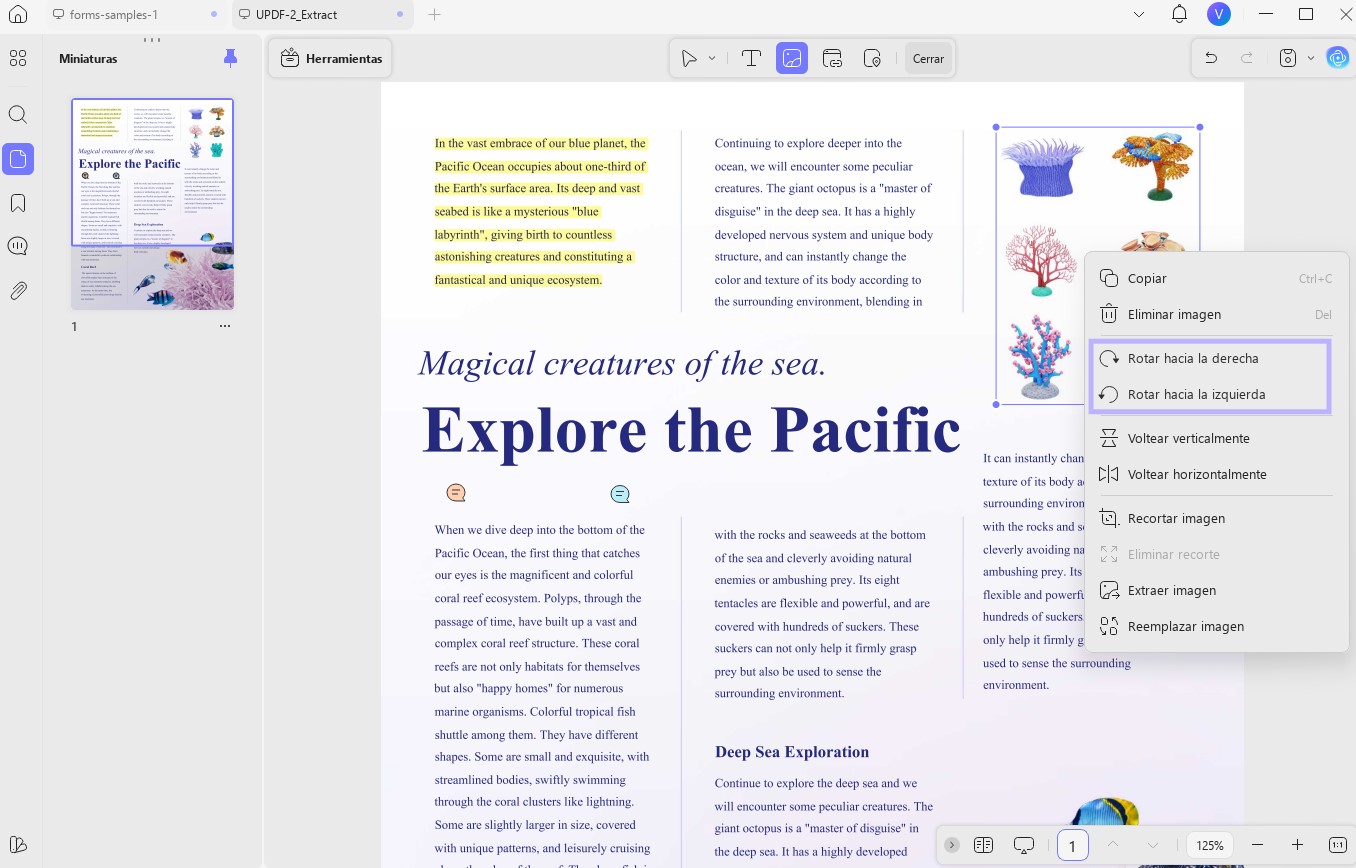This screenshot has height=868, width=1356.
Task: Collapse the bottom navigation bar arrow
Action: pos(951,845)
